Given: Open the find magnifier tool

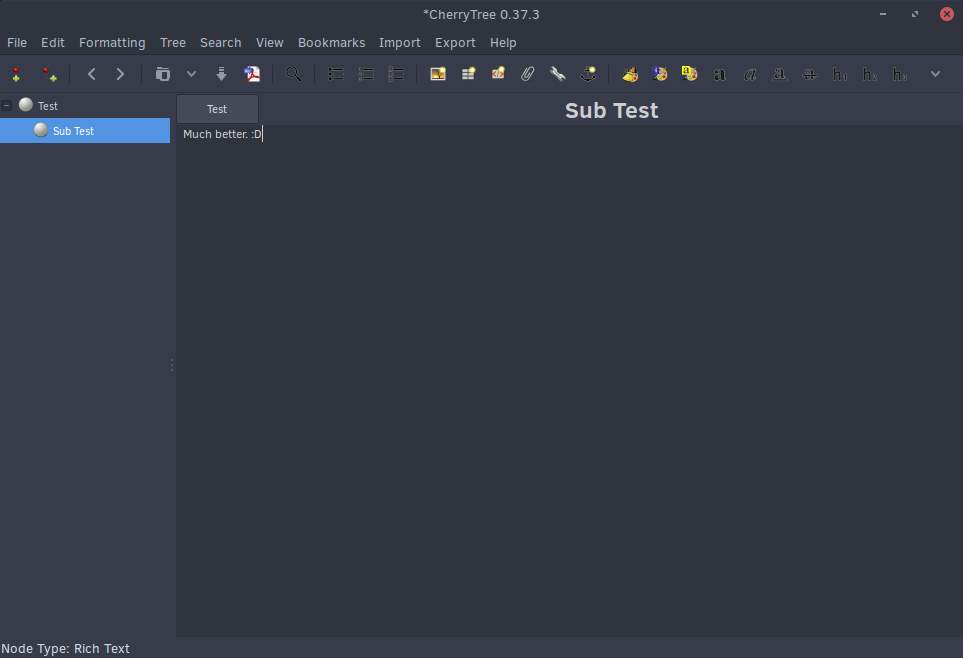Looking at the screenshot, I should [294, 74].
